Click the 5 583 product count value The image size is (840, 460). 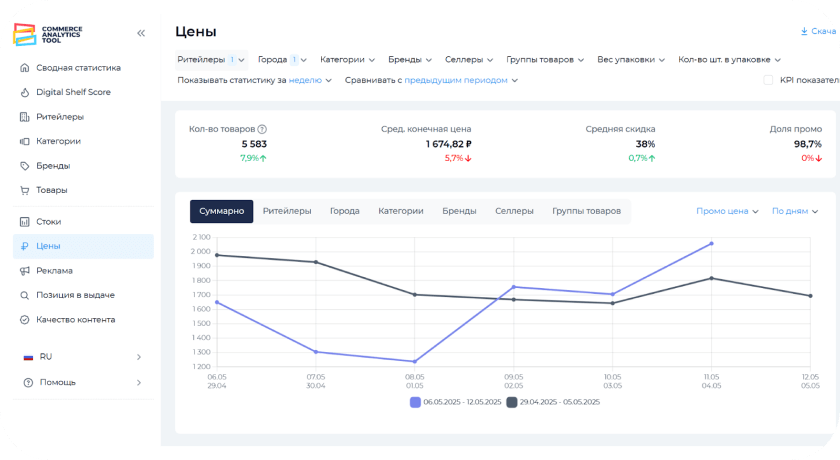254,144
